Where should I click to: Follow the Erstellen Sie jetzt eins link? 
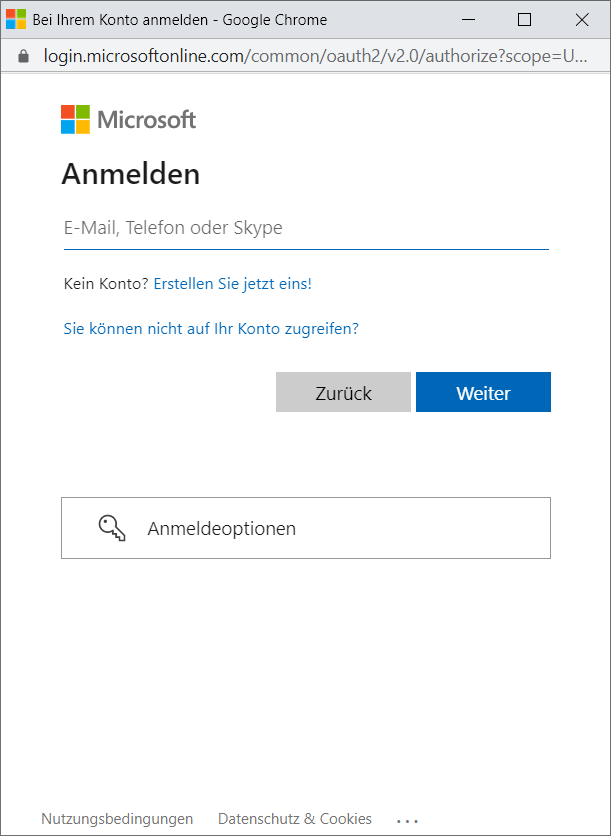tap(232, 284)
